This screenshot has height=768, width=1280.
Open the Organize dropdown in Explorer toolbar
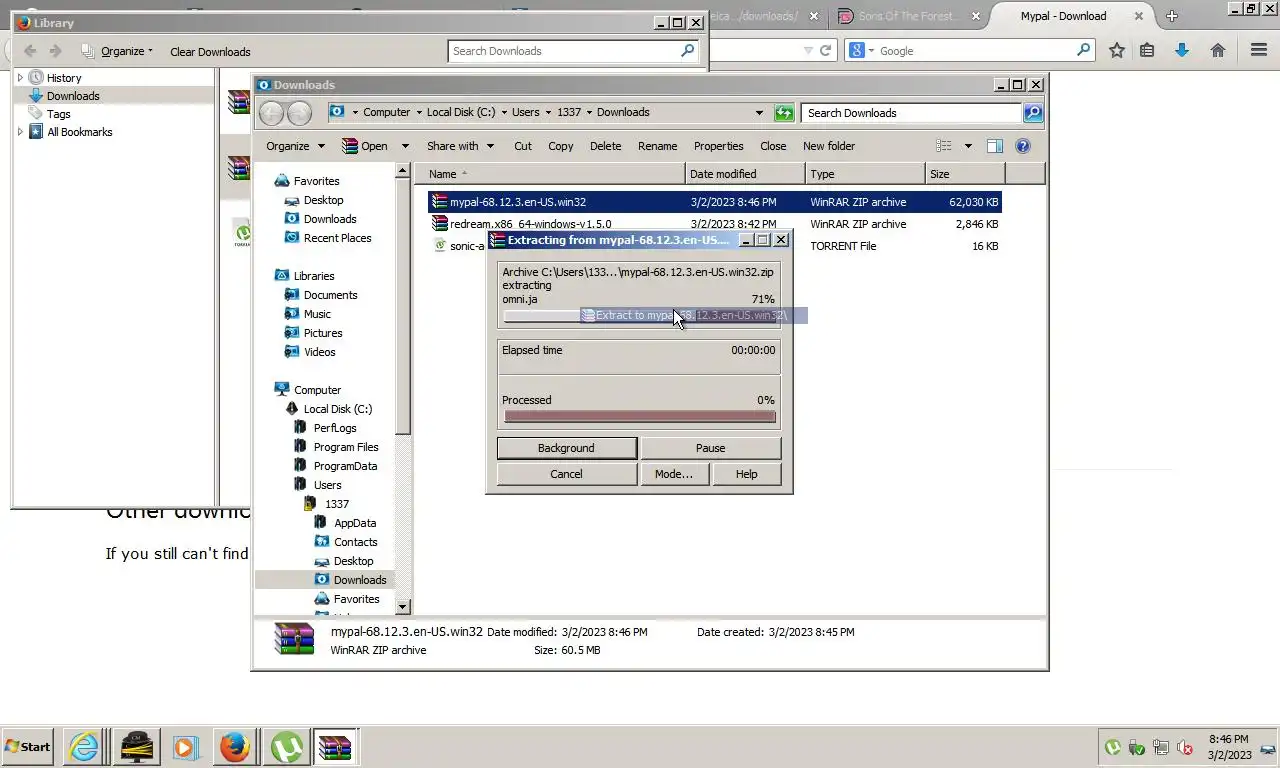(295, 146)
